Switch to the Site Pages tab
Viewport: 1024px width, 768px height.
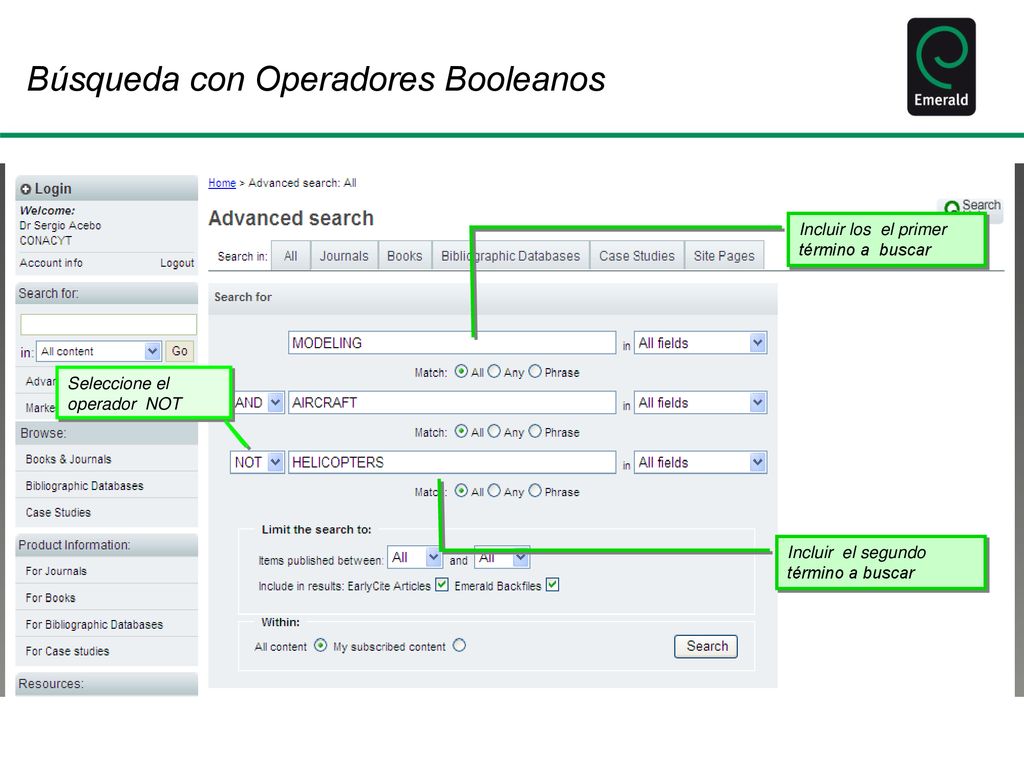click(724, 255)
